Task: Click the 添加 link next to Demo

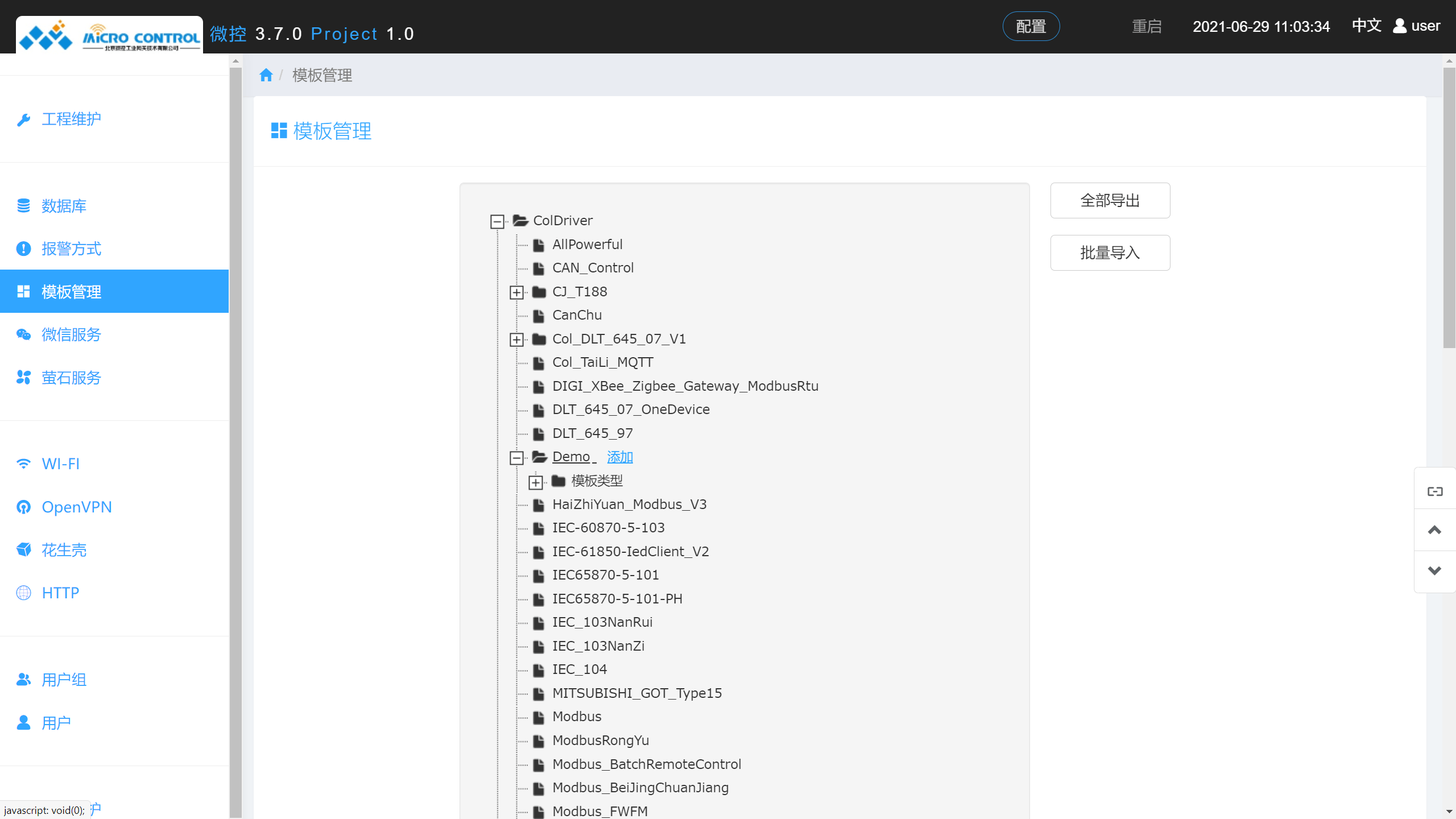Action: [619, 457]
